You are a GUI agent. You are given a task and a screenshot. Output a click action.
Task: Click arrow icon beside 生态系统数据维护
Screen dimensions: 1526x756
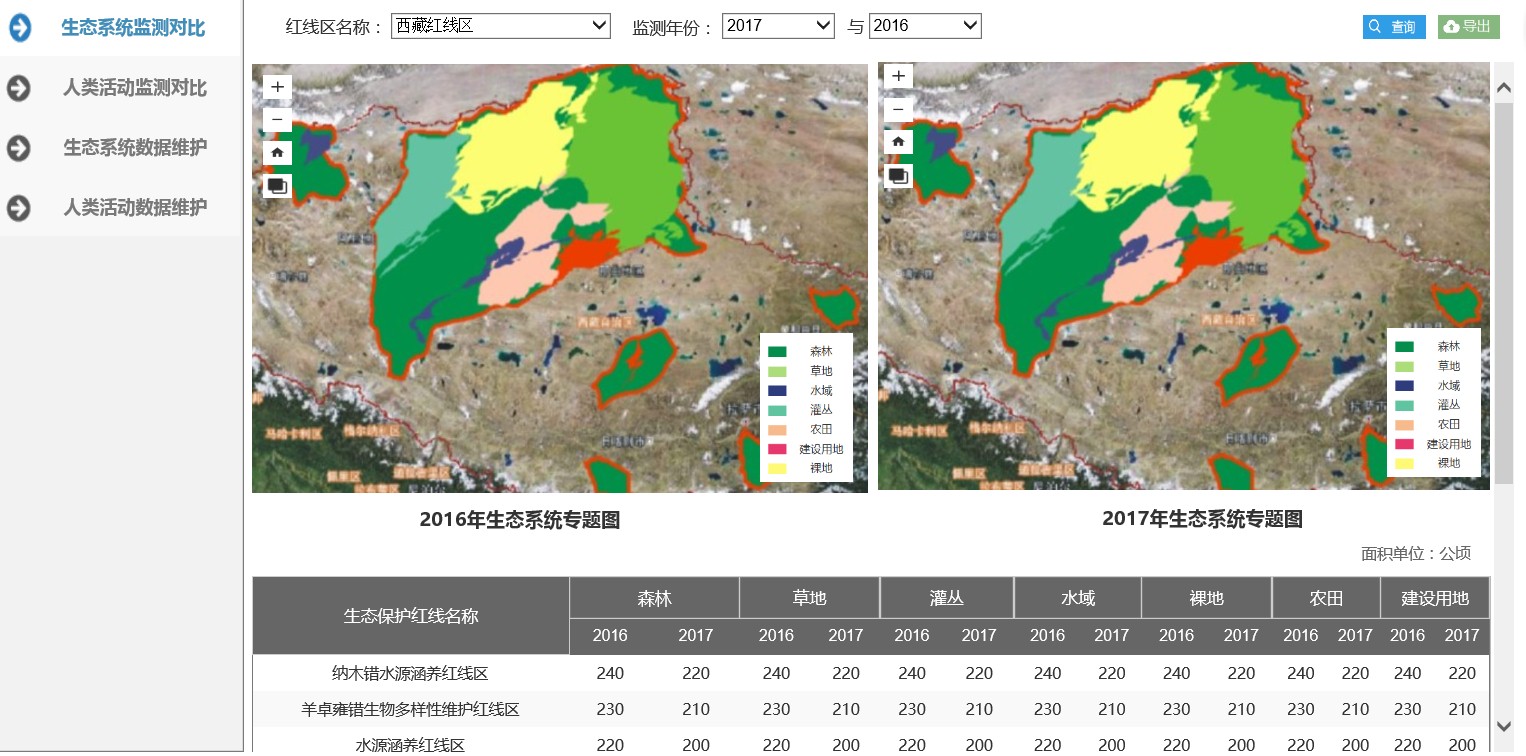(19, 148)
